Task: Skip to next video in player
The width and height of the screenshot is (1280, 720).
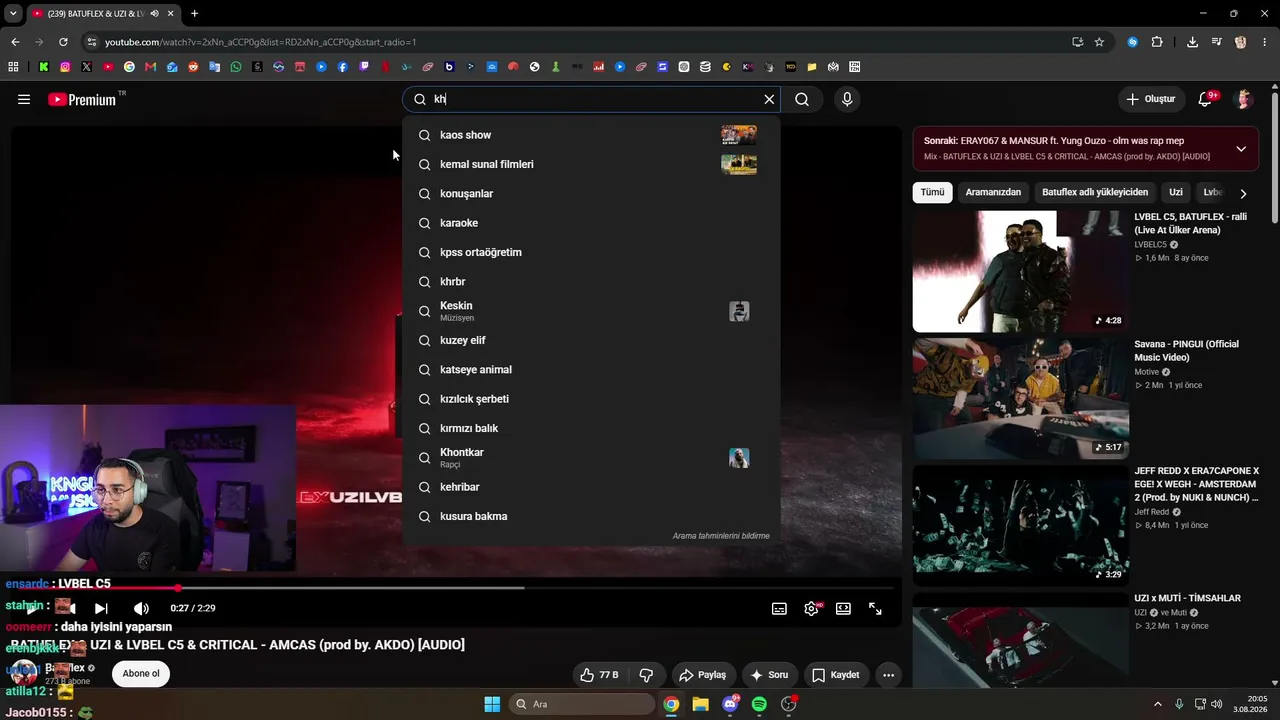Action: coord(101,608)
